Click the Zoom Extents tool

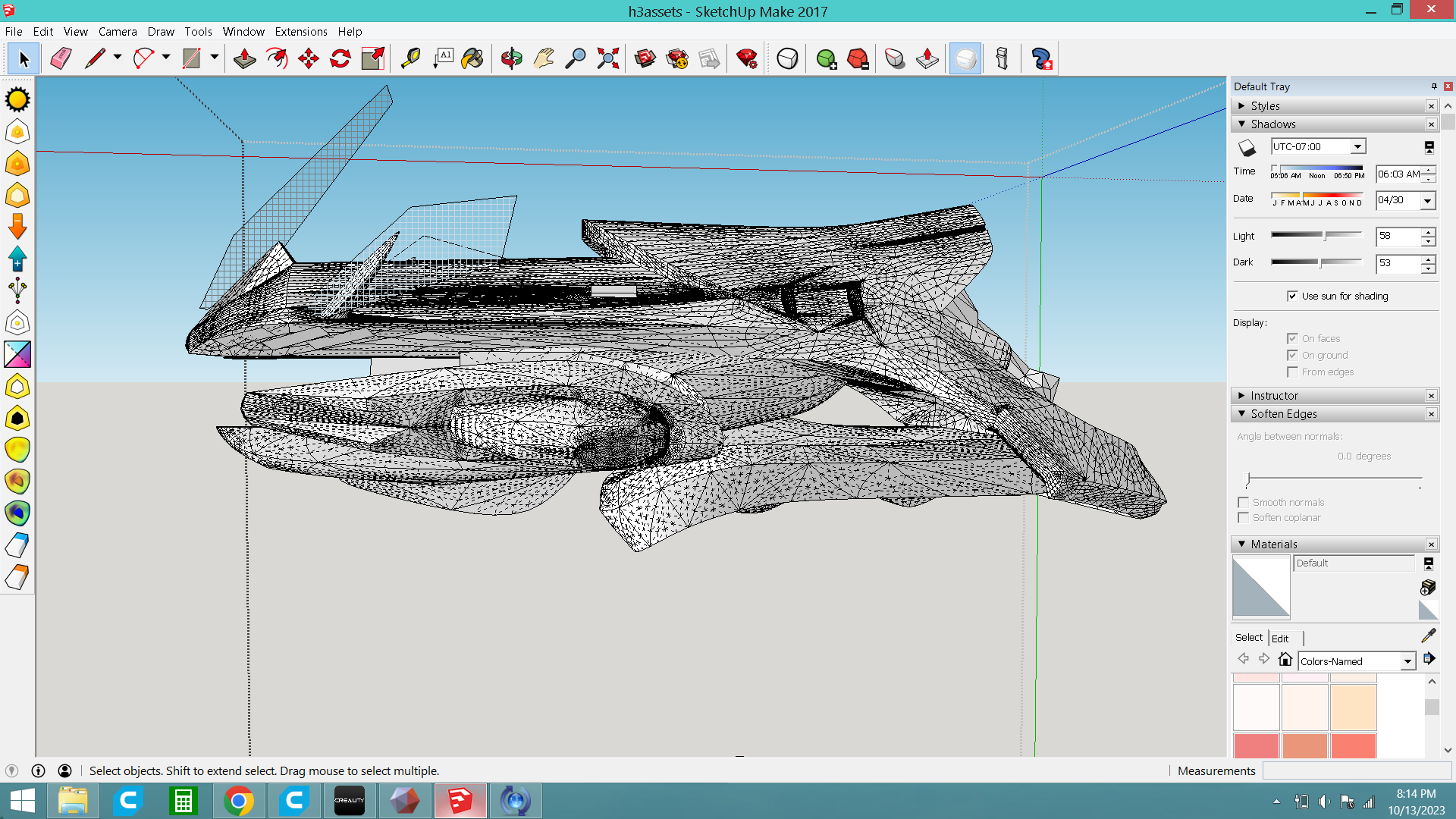[607, 58]
